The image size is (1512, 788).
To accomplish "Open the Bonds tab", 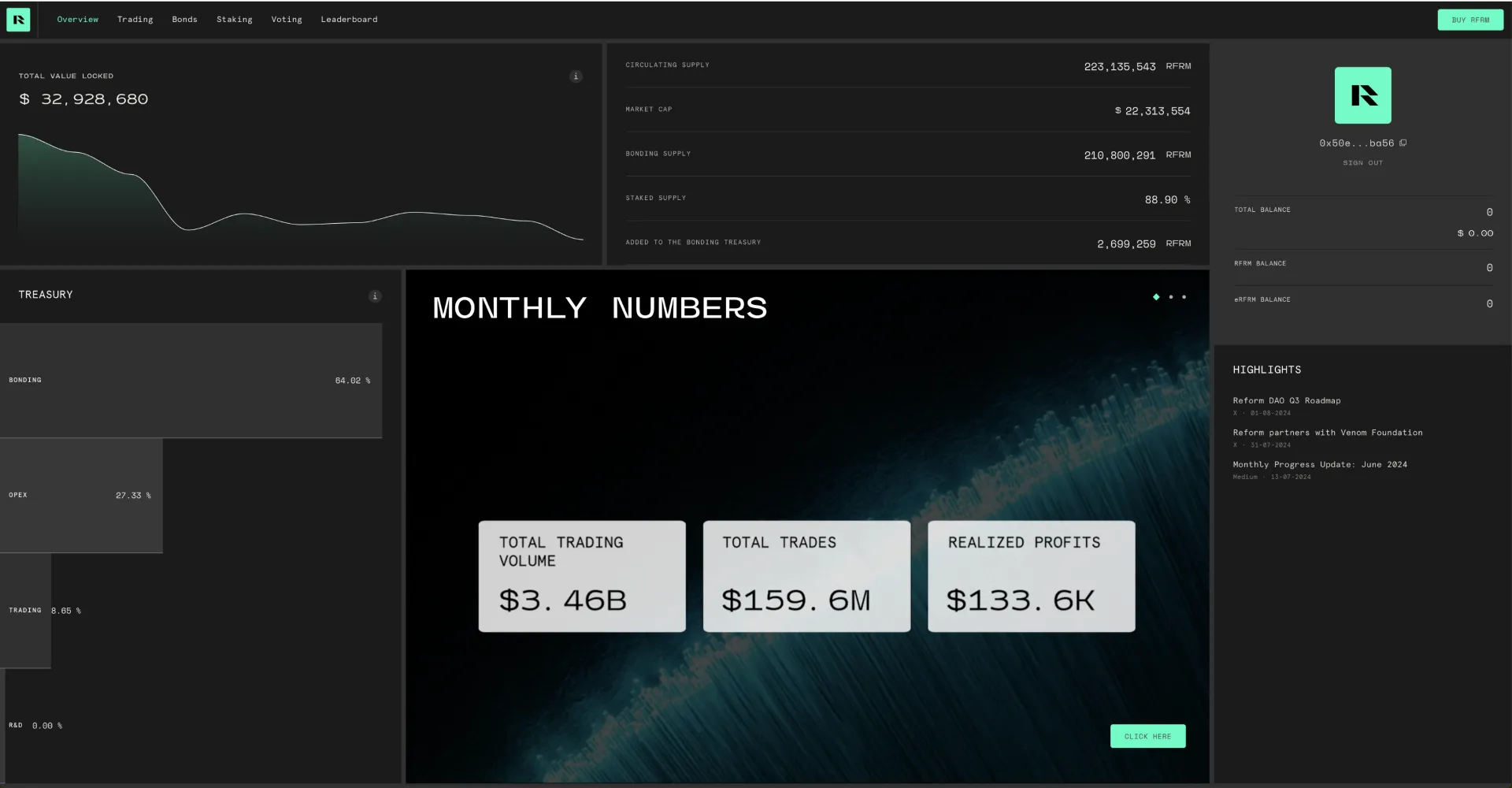I will [185, 20].
